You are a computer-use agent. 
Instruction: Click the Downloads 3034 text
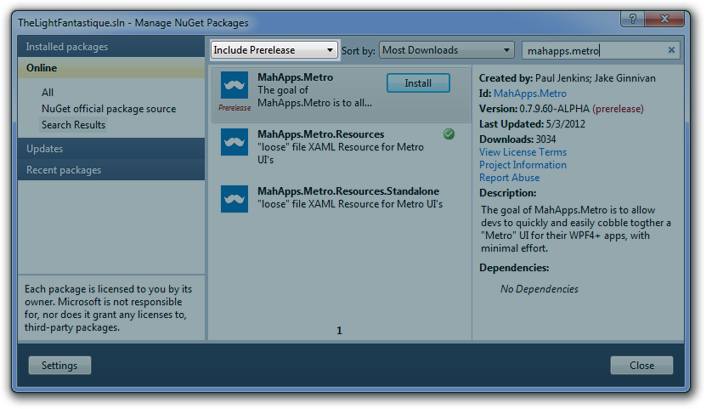(517, 139)
